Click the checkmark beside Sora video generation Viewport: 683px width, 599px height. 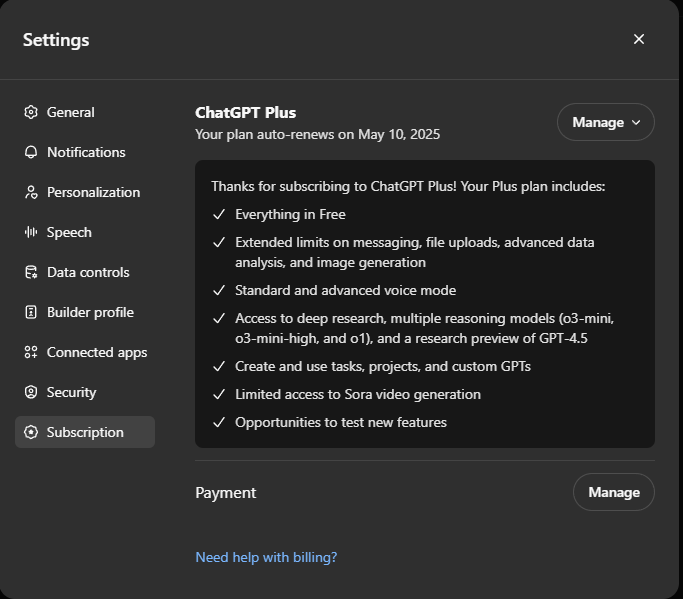(x=219, y=394)
